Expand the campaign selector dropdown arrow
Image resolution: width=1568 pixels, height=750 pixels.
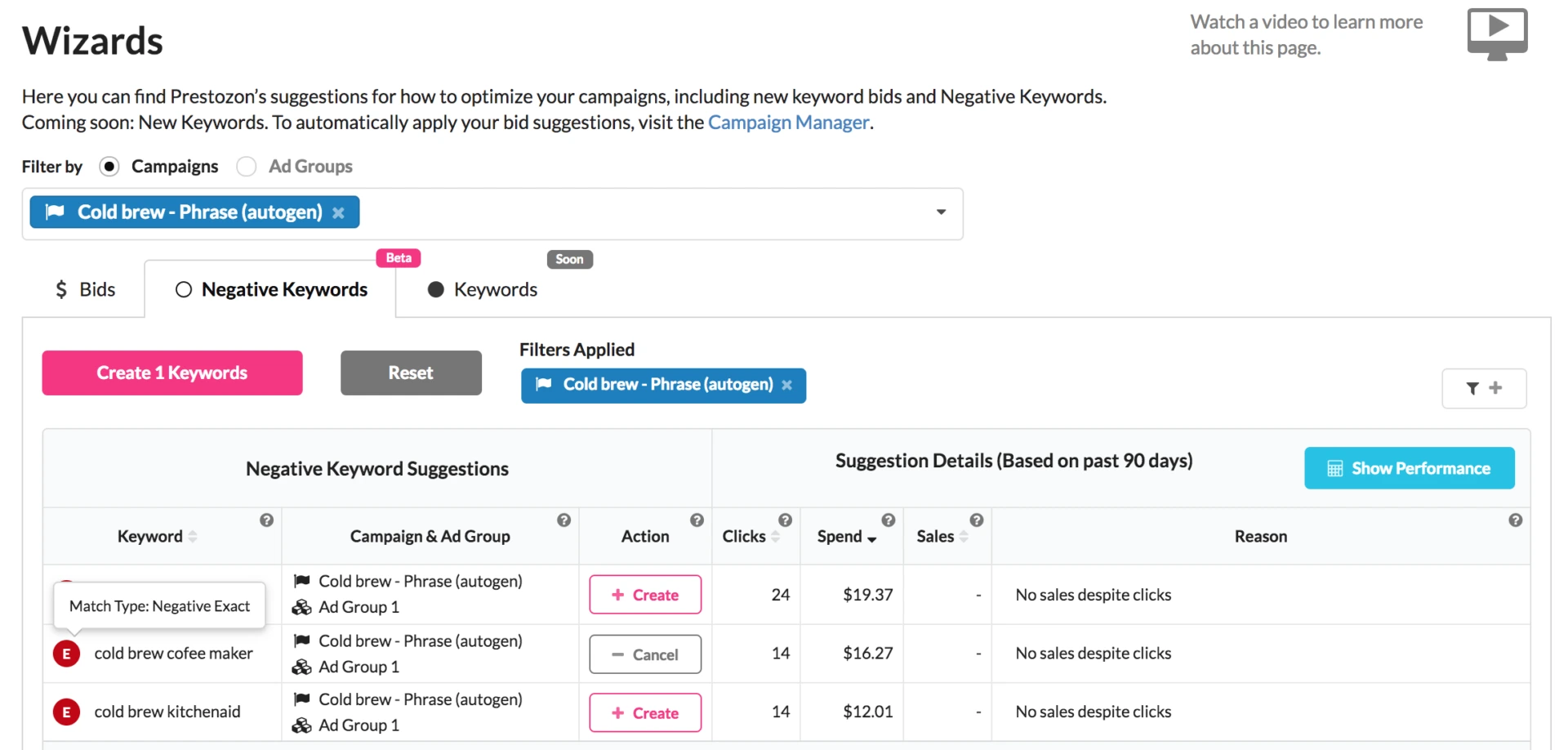point(941,212)
